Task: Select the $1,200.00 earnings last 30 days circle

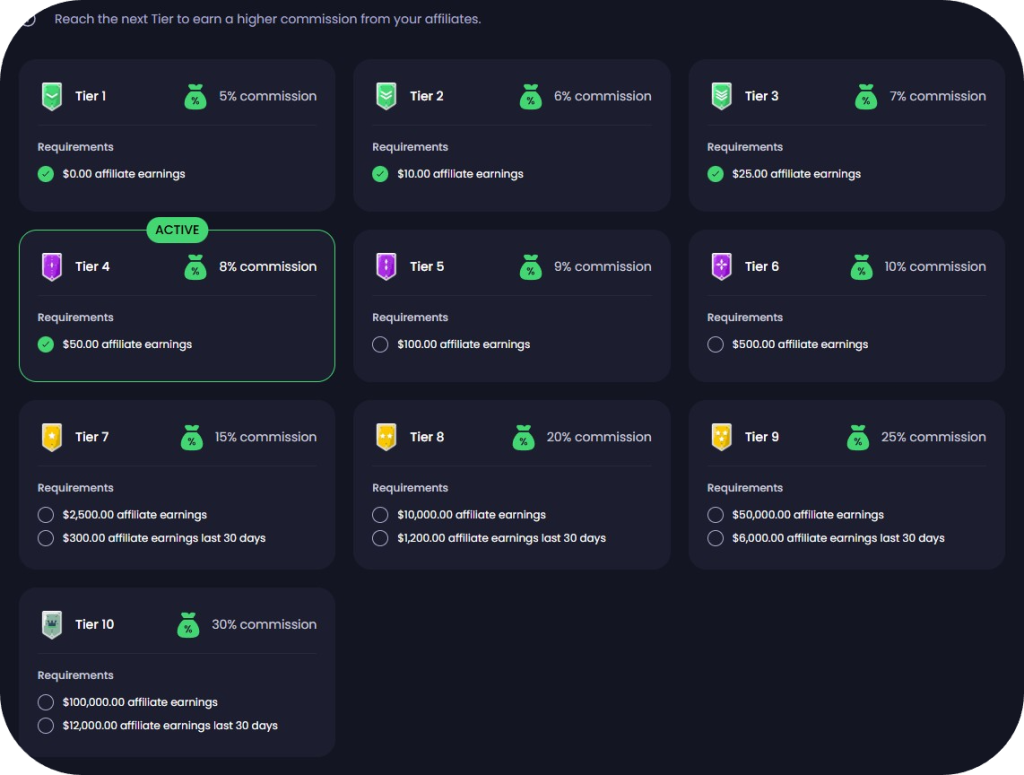Action: [x=380, y=539]
